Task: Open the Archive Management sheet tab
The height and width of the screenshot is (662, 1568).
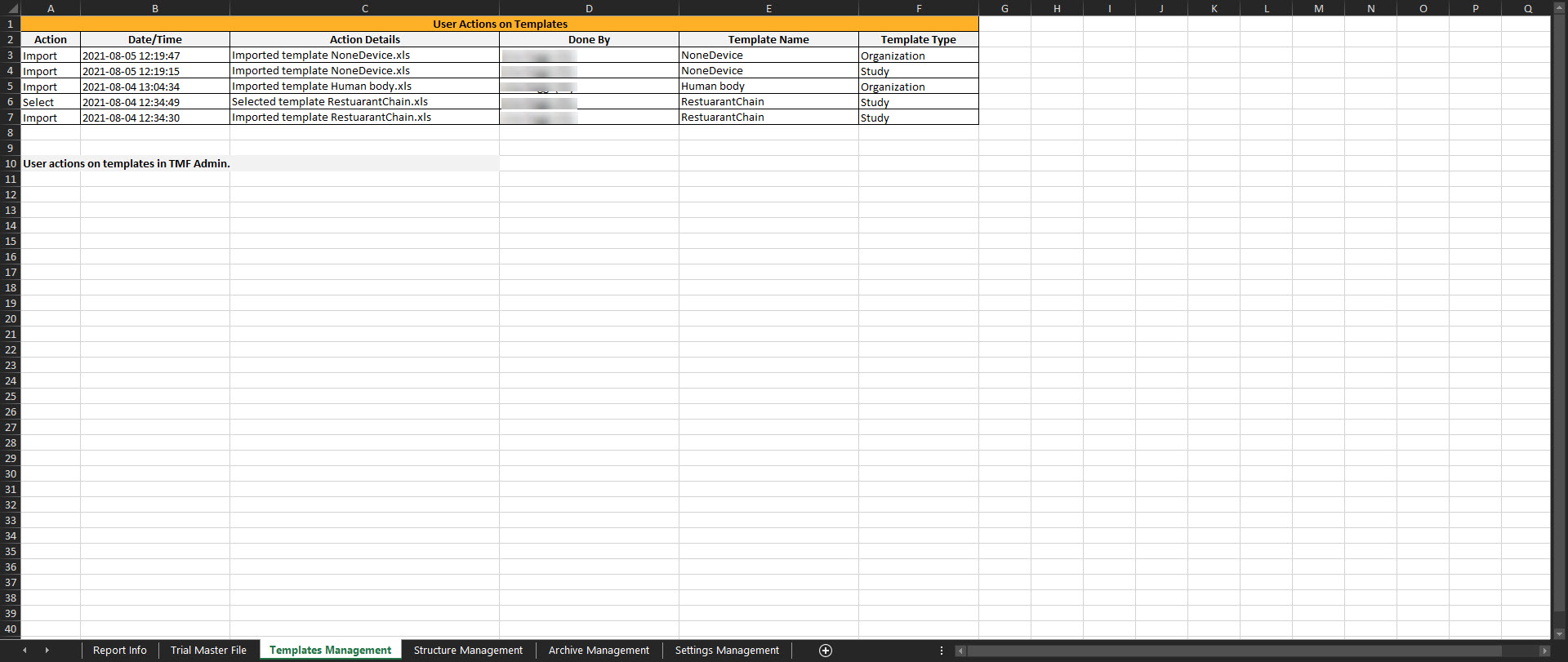Action: click(x=599, y=651)
